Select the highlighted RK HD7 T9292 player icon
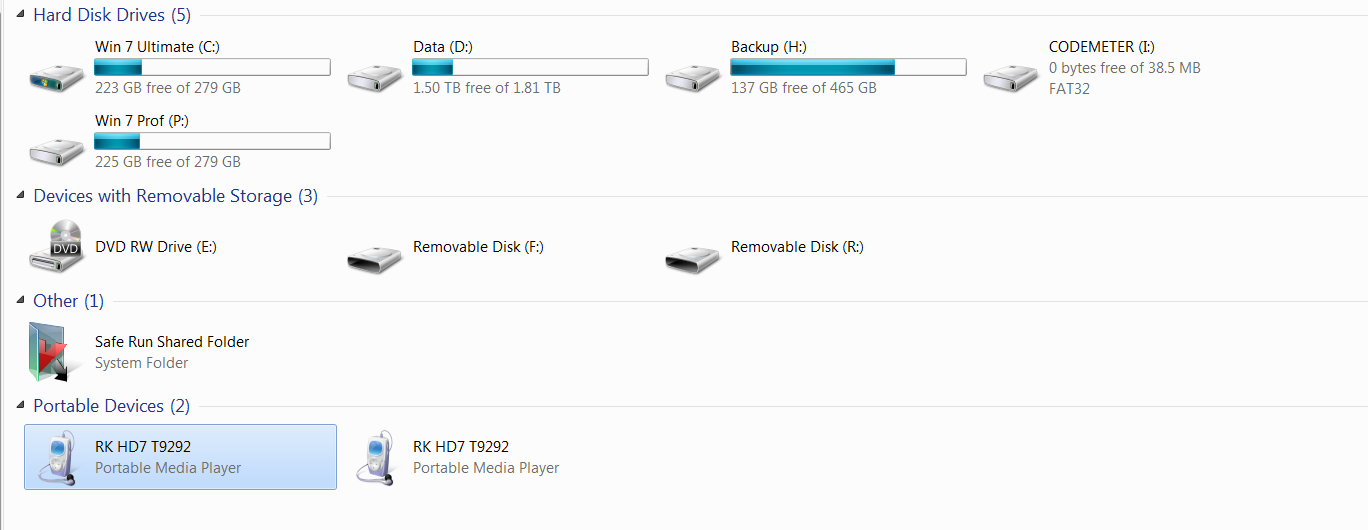The height and width of the screenshot is (530, 1368). pos(57,457)
